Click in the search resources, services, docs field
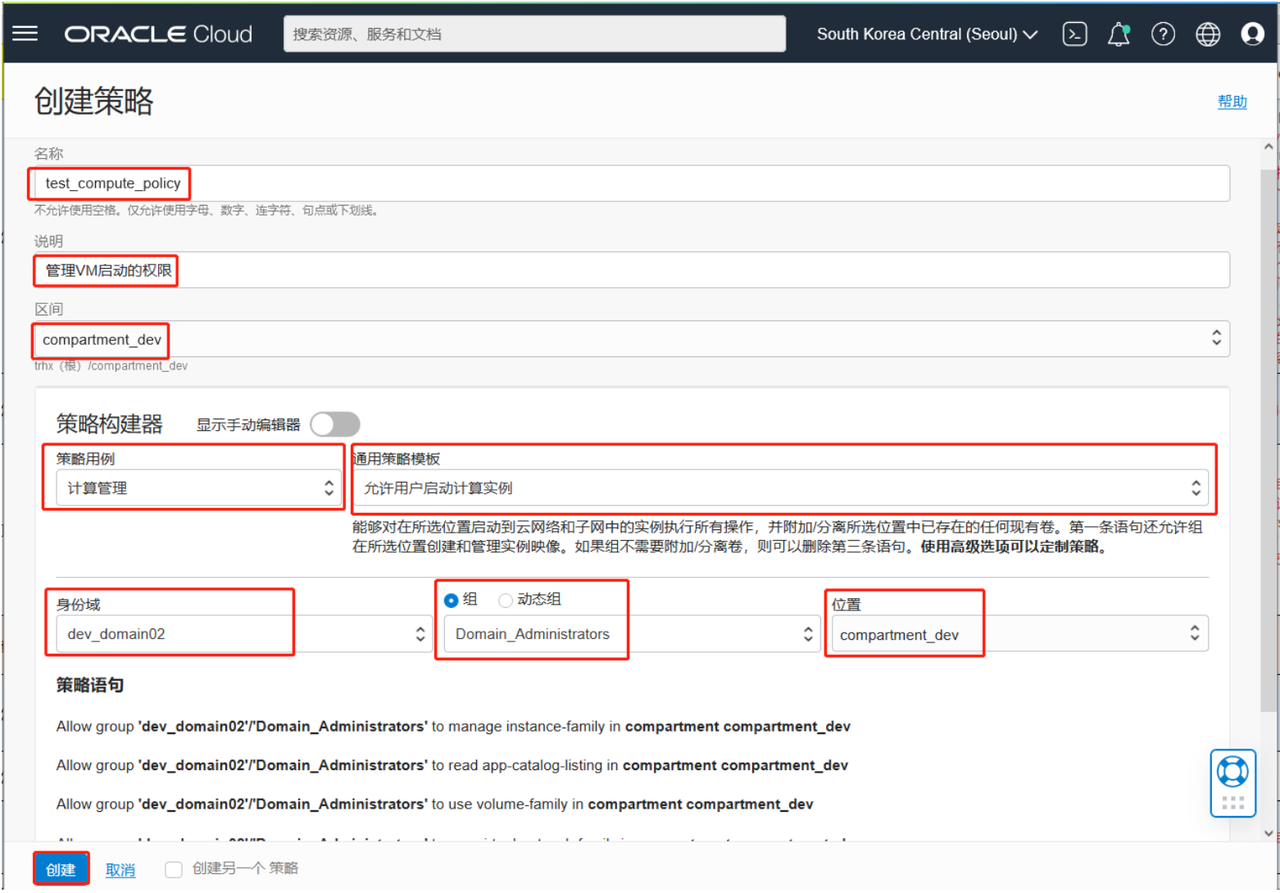This screenshot has width=1280, height=893. point(534,34)
